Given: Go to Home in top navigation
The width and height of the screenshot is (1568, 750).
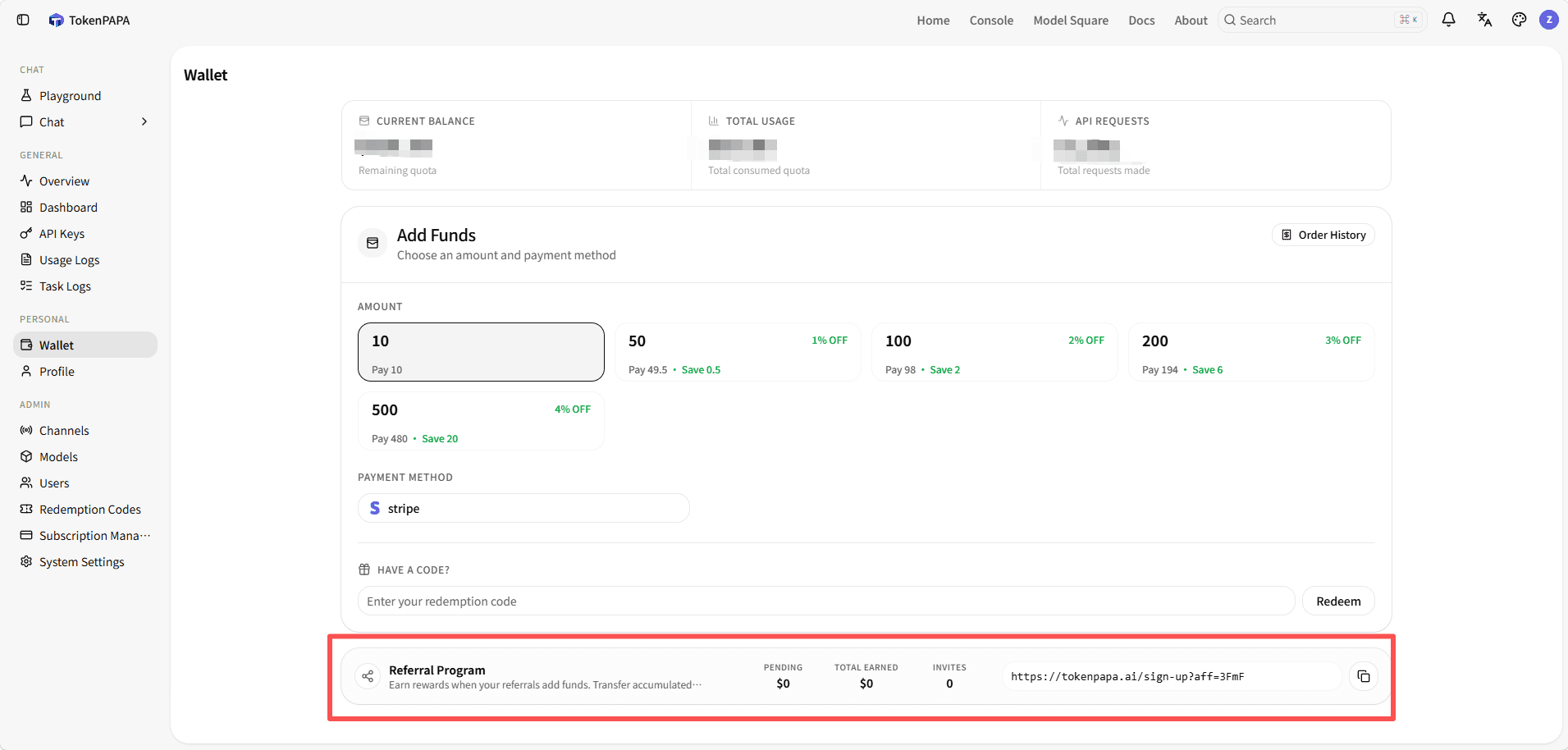Looking at the screenshot, I should coord(933,20).
